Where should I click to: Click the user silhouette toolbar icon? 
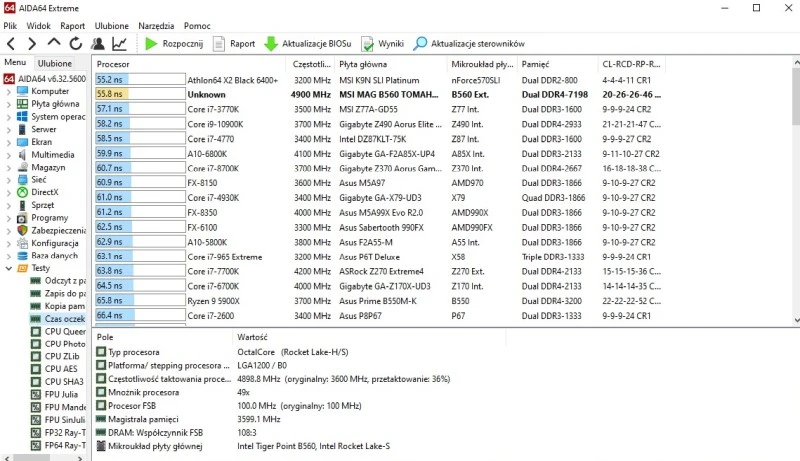pos(98,44)
